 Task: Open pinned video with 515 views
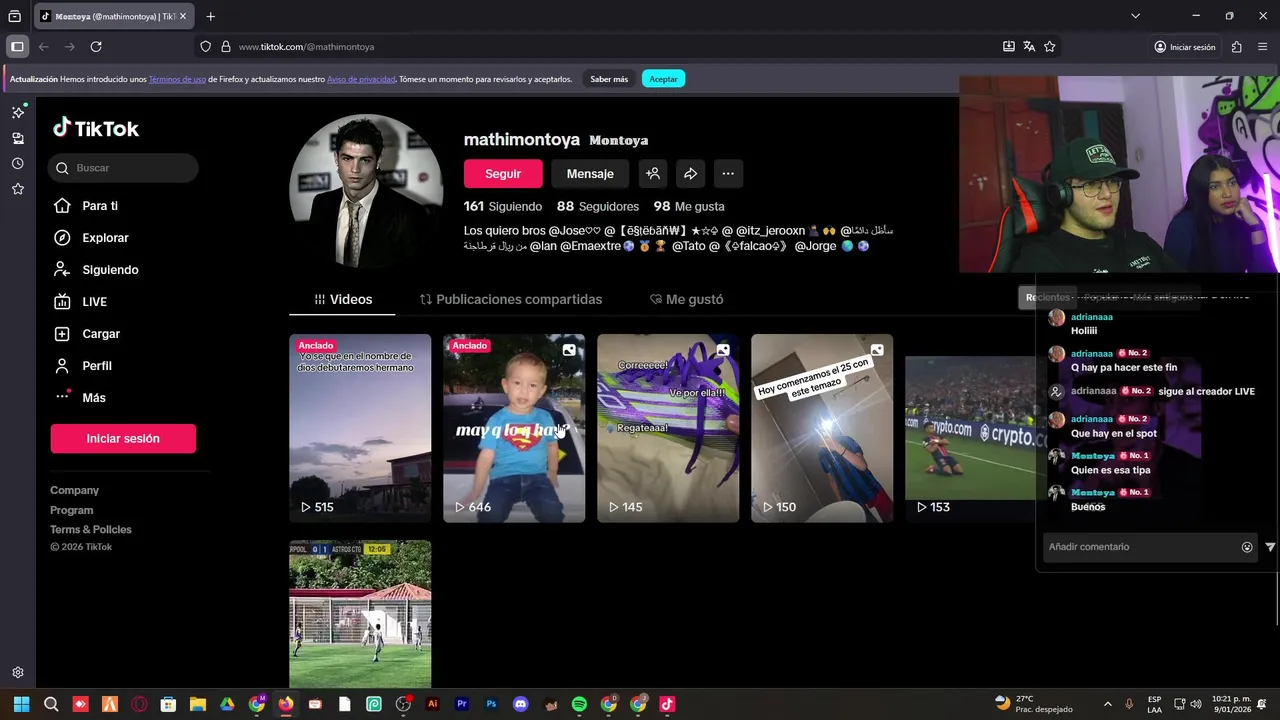click(360, 428)
